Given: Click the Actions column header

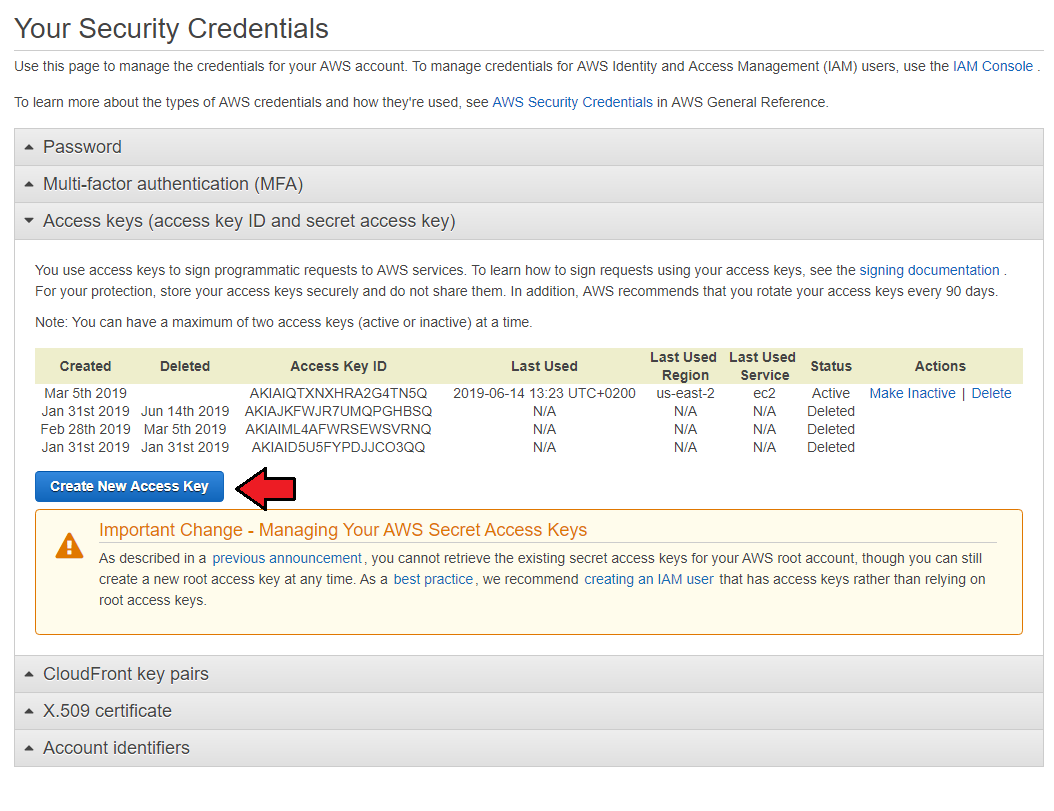Looking at the screenshot, I should coord(940,366).
